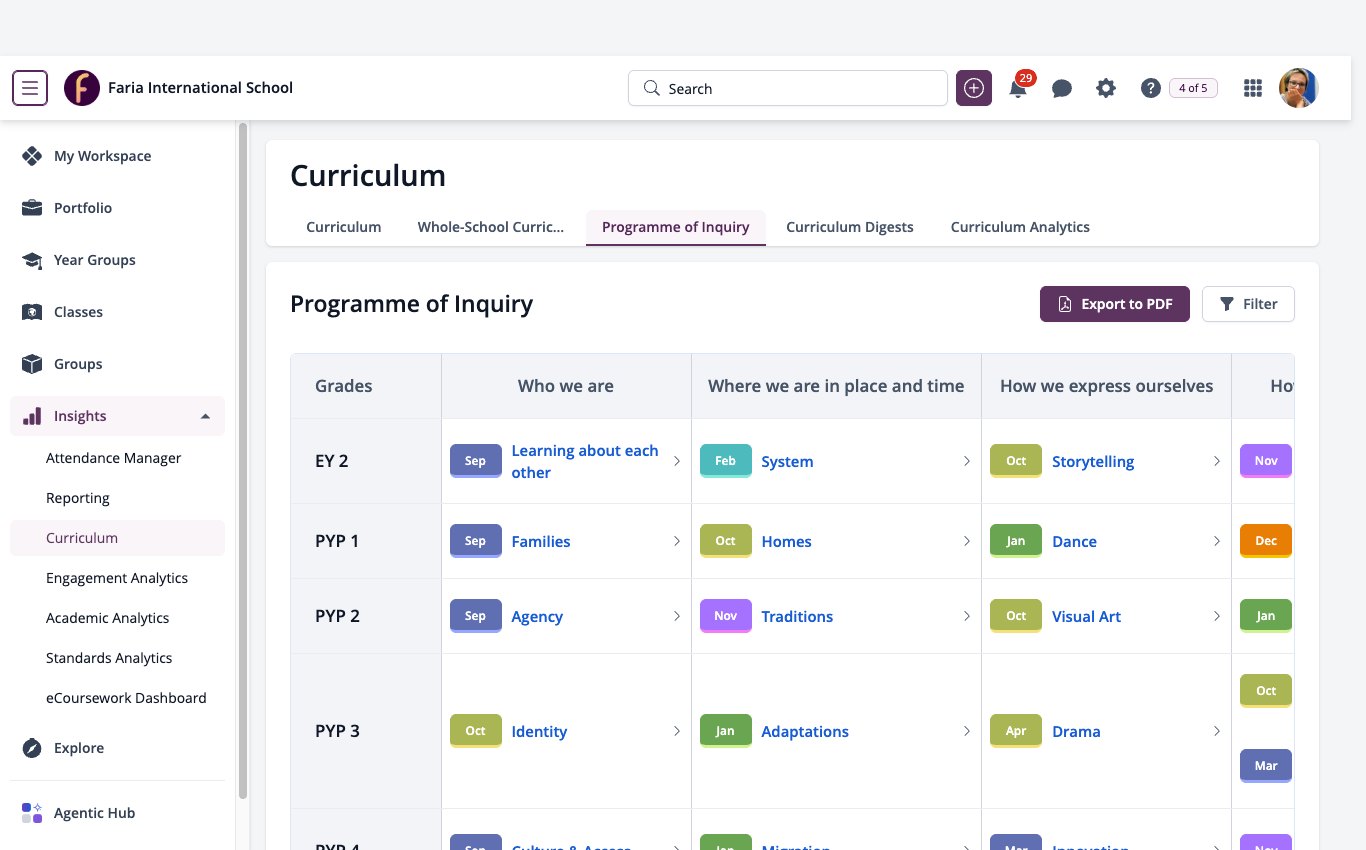Click the sidebar vertical scrollbar
This screenshot has width=1366, height=850.
click(243, 460)
